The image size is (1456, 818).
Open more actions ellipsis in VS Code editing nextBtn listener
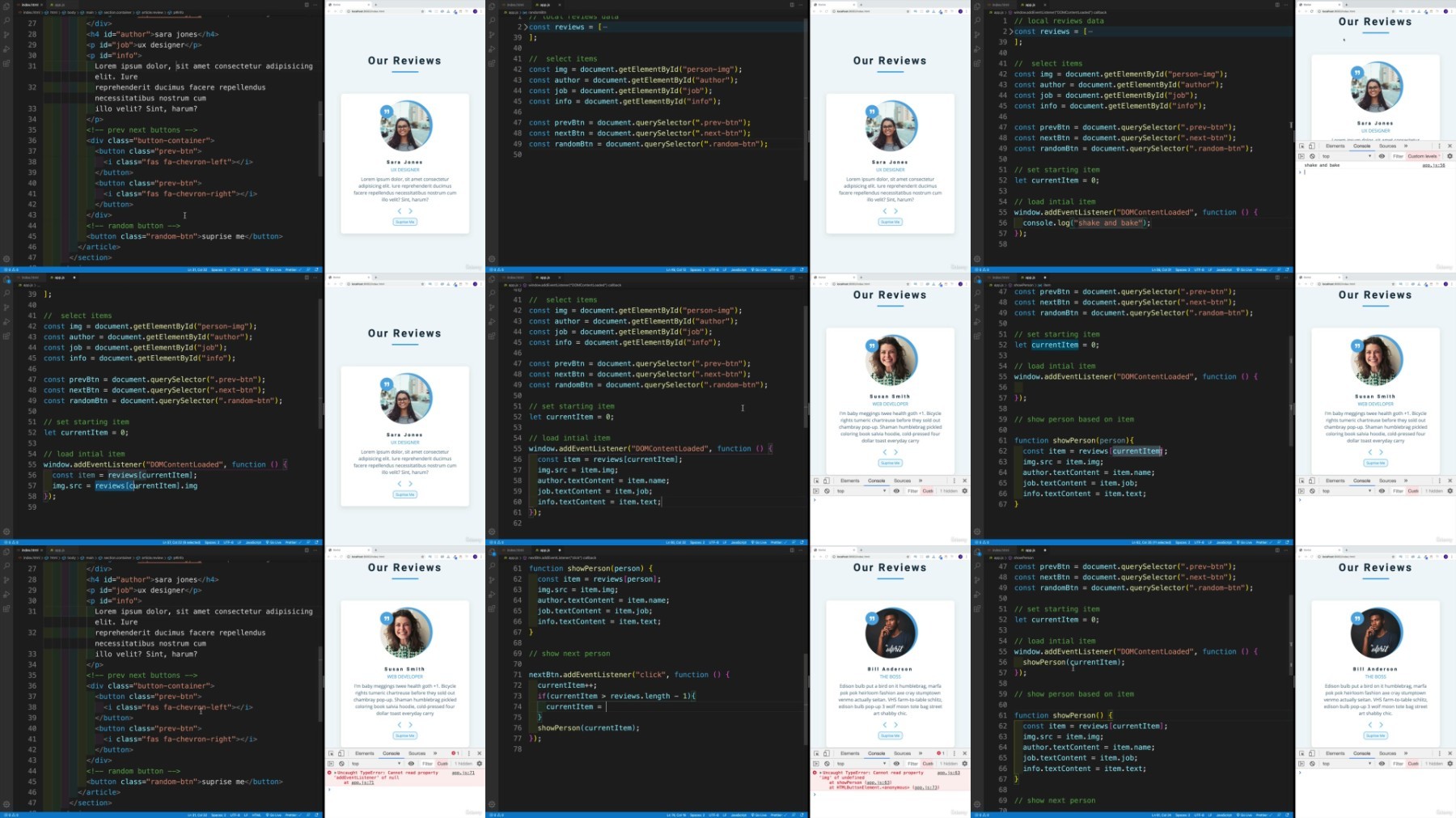pos(801,550)
